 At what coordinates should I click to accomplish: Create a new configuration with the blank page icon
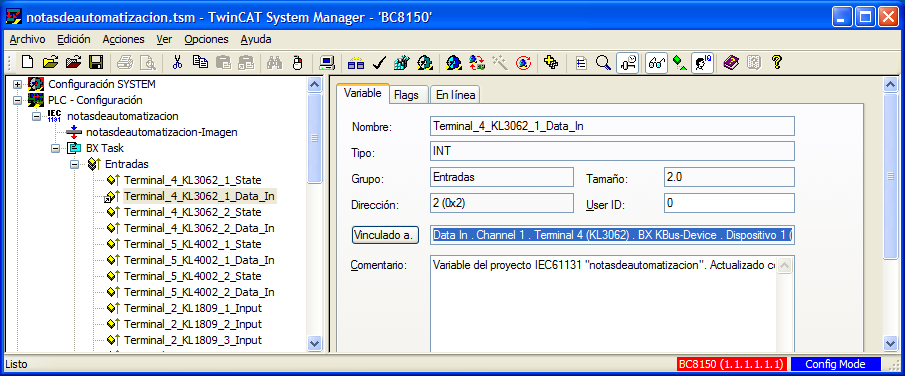click(x=28, y=62)
